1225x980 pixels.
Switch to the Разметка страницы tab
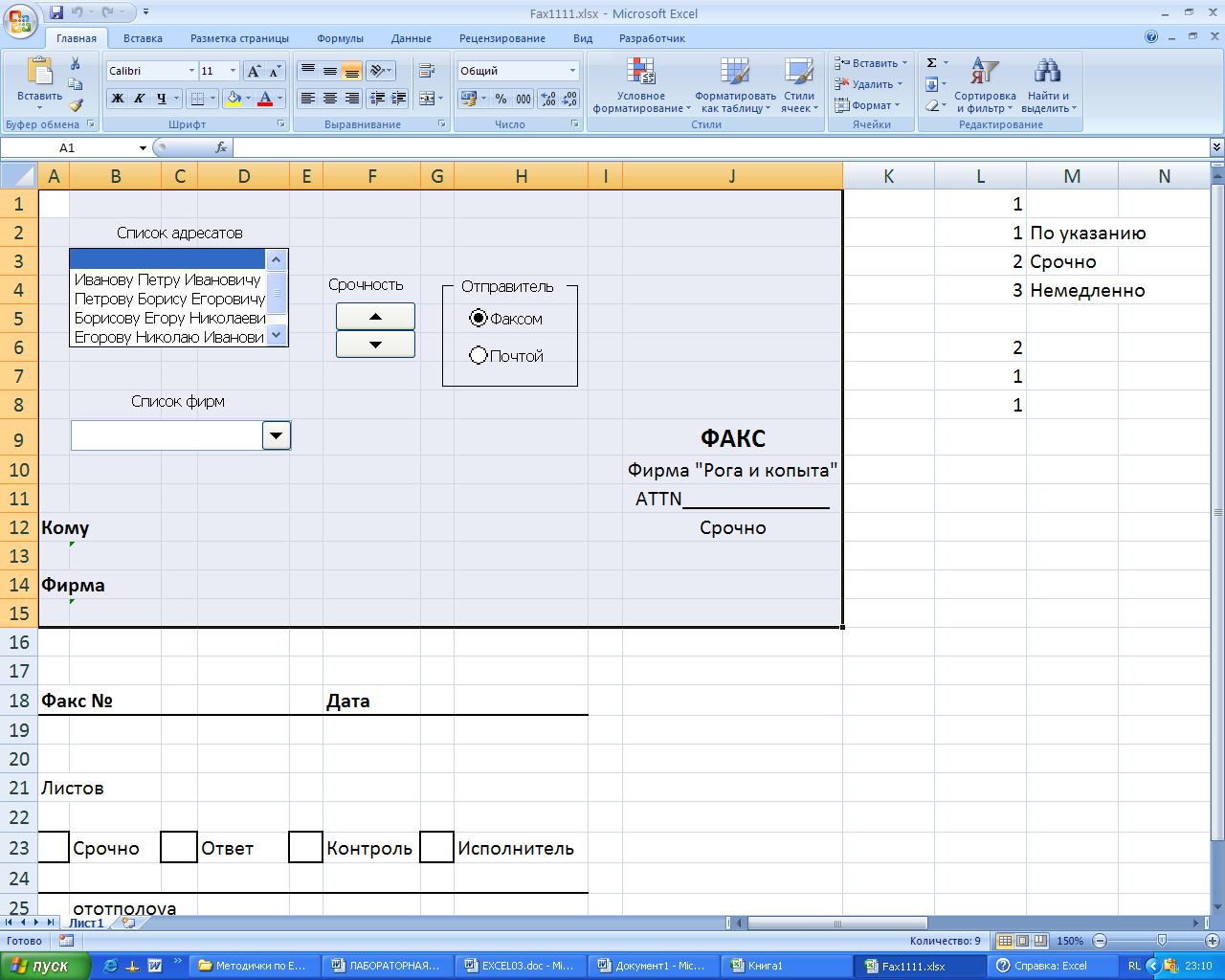239,38
